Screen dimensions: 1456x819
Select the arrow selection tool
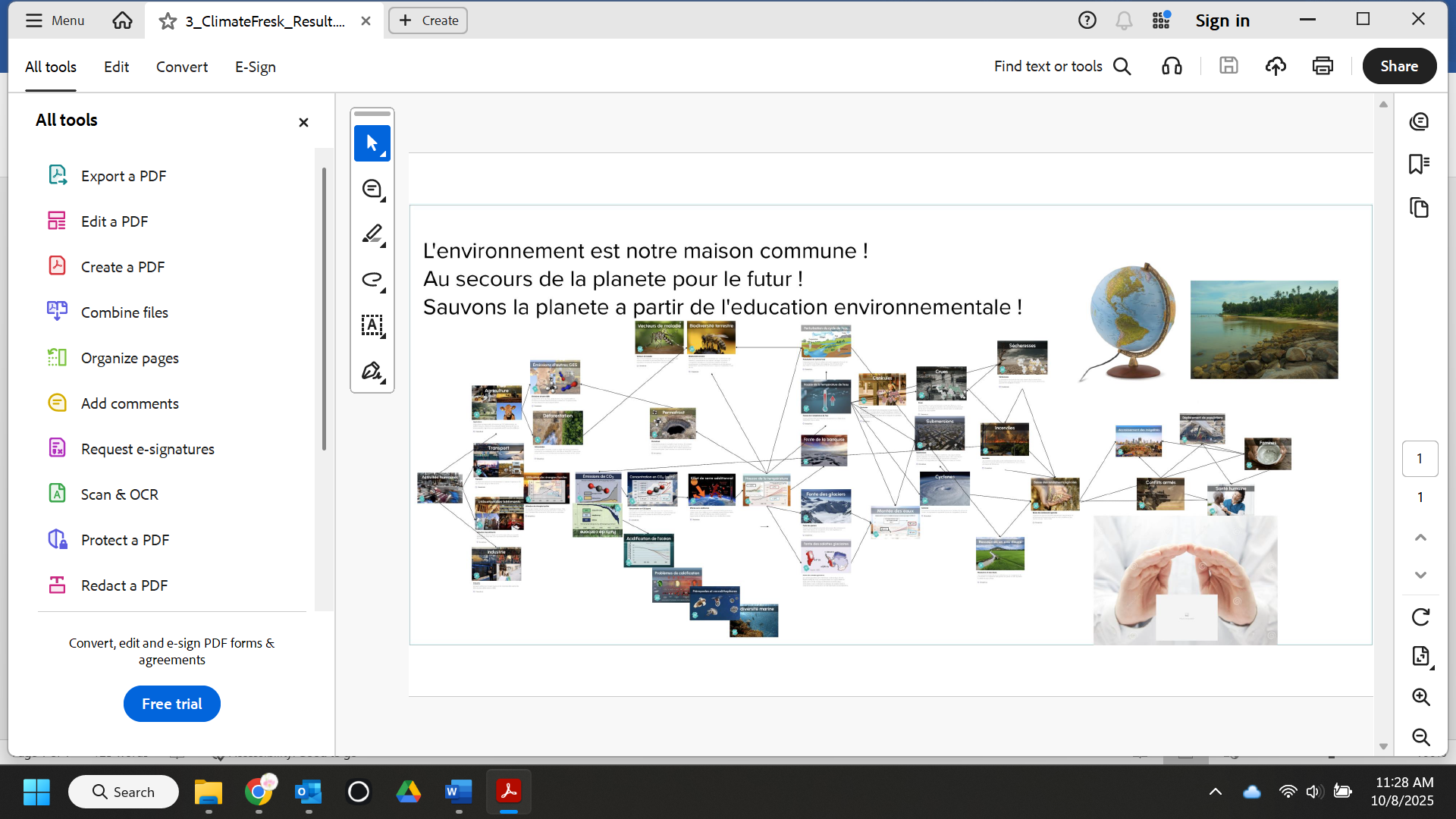coord(372,143)
